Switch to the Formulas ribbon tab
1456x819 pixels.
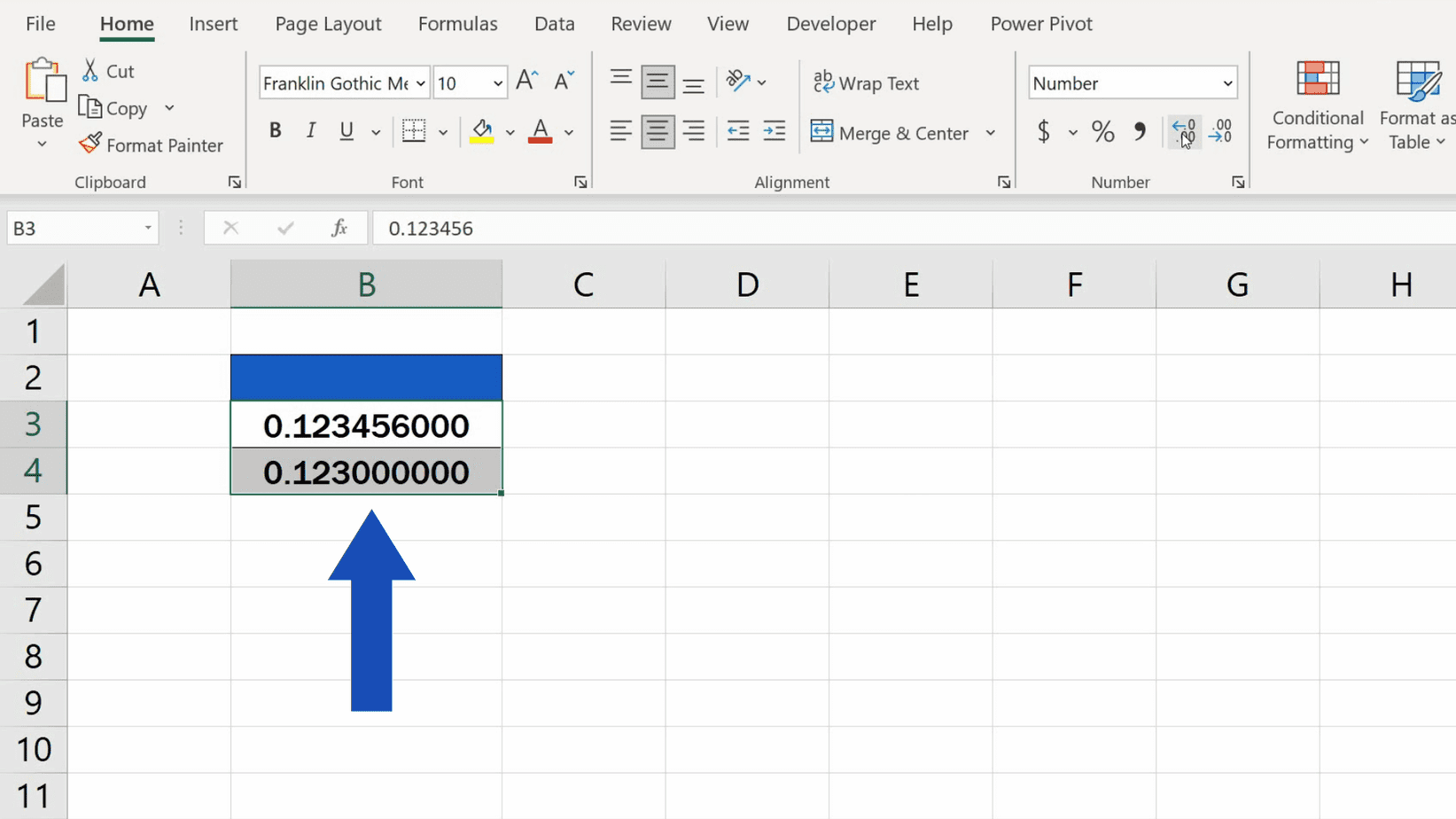(457, 24)
